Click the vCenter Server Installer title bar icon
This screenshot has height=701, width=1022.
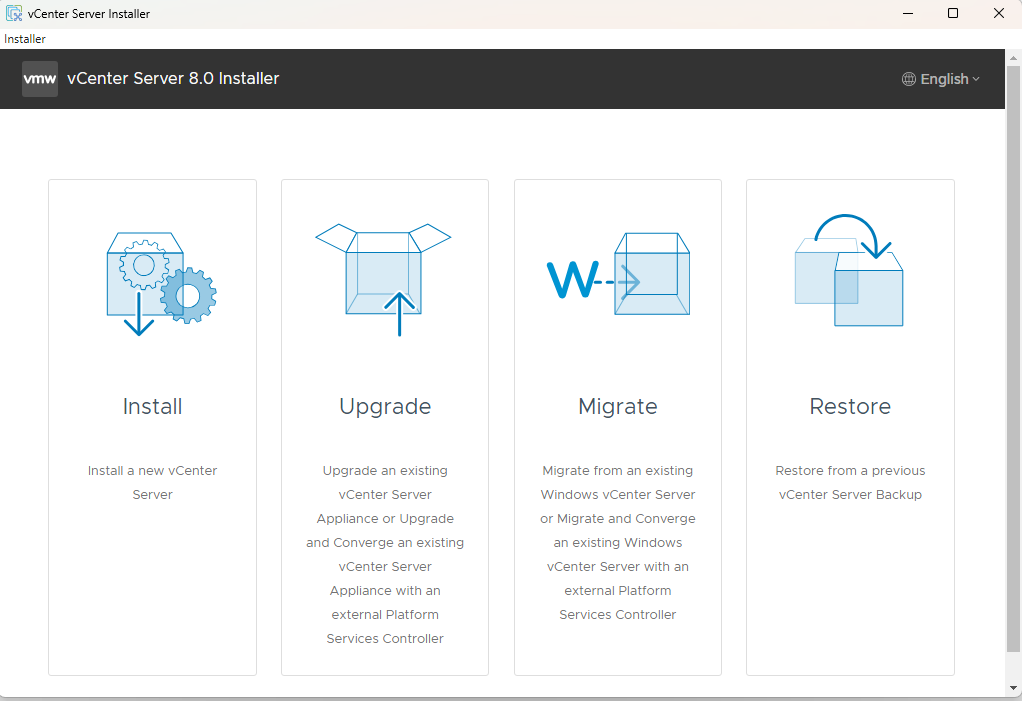[x=14, y=13]
